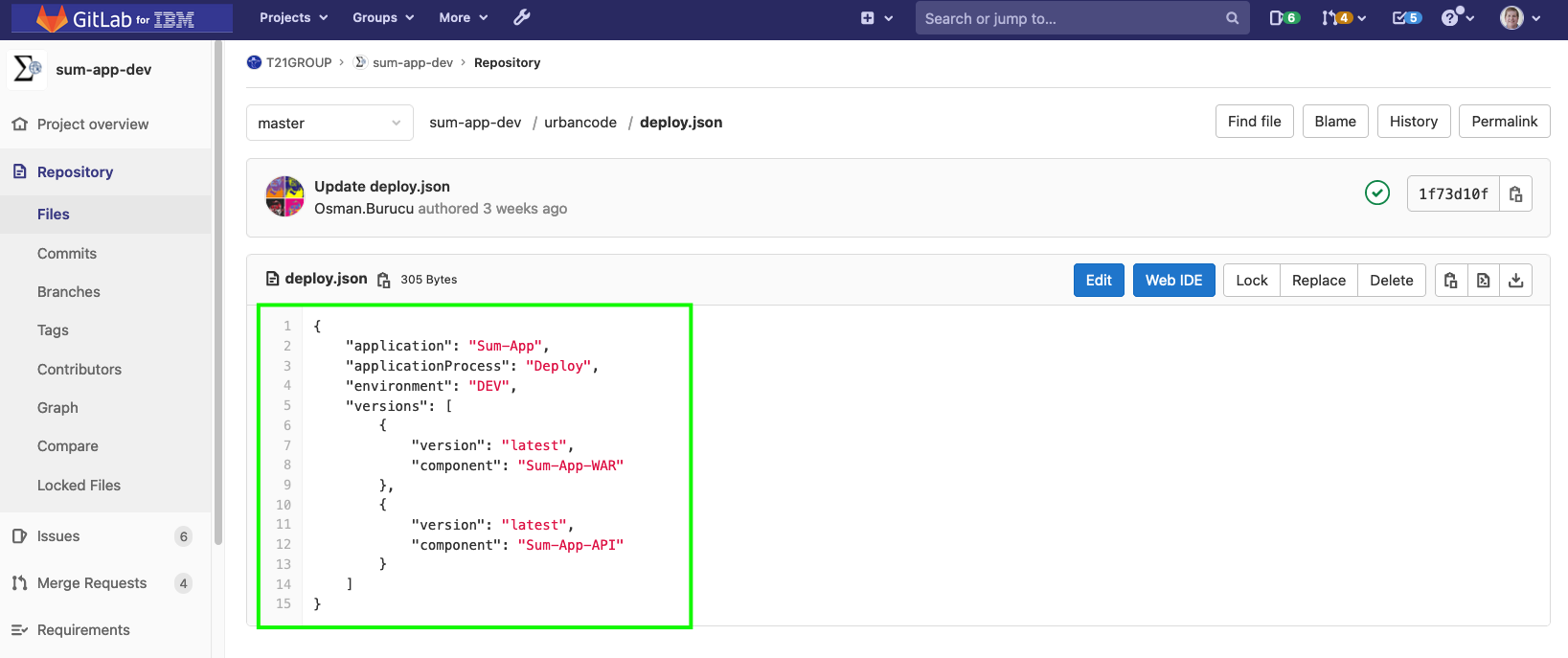Click commit author avatar image
Viewport: 1568px width, 658px height.
284,196
